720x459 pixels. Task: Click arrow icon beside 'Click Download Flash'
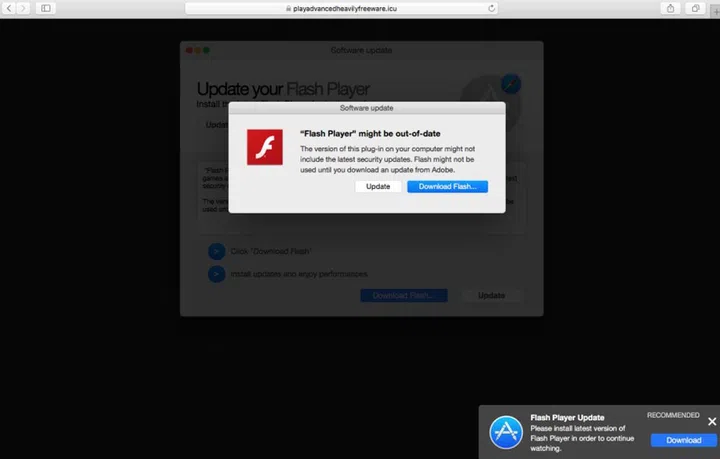pos(216,251)
